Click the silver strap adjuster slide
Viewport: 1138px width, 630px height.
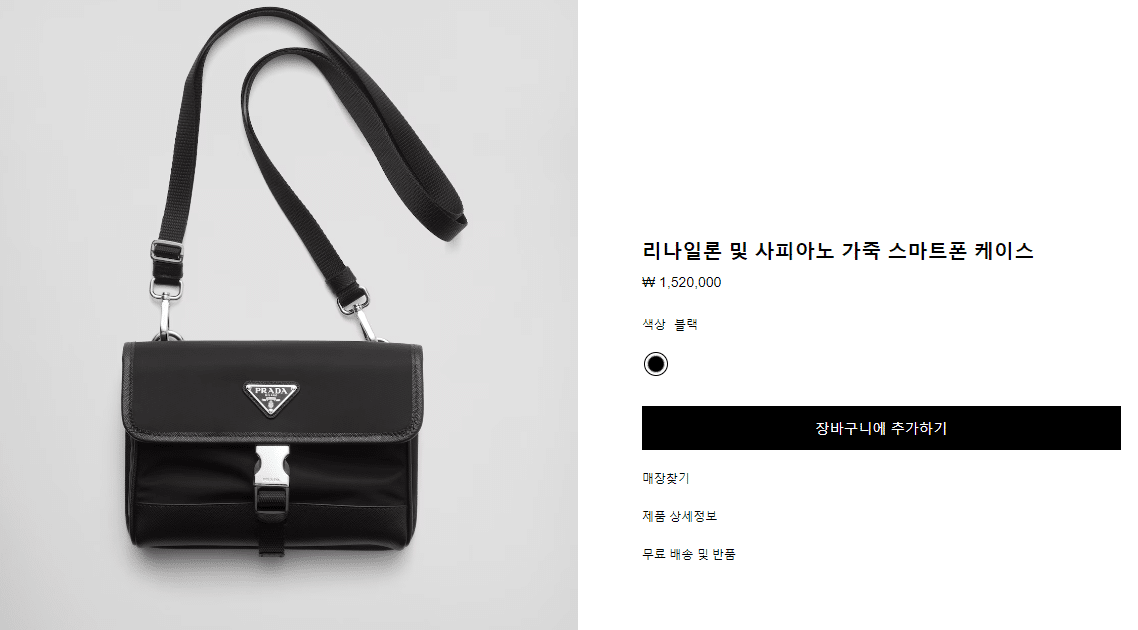[x=166, y=251]
